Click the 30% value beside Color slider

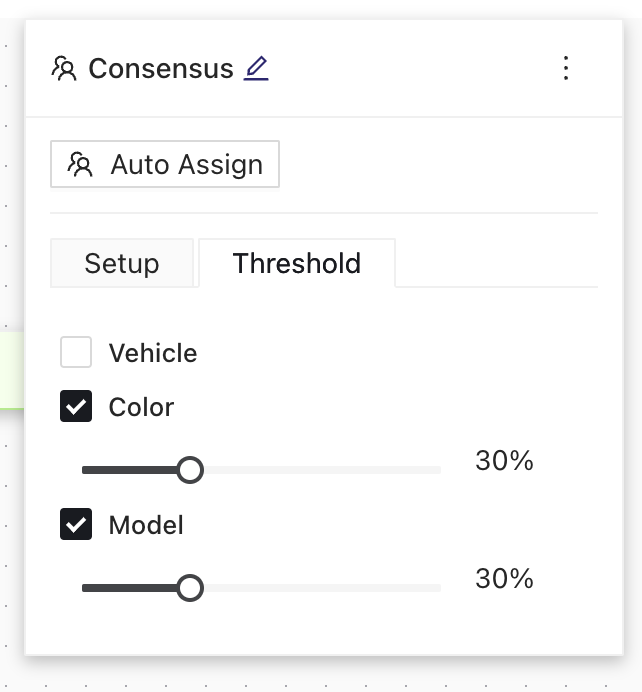[x=504, y=461]
